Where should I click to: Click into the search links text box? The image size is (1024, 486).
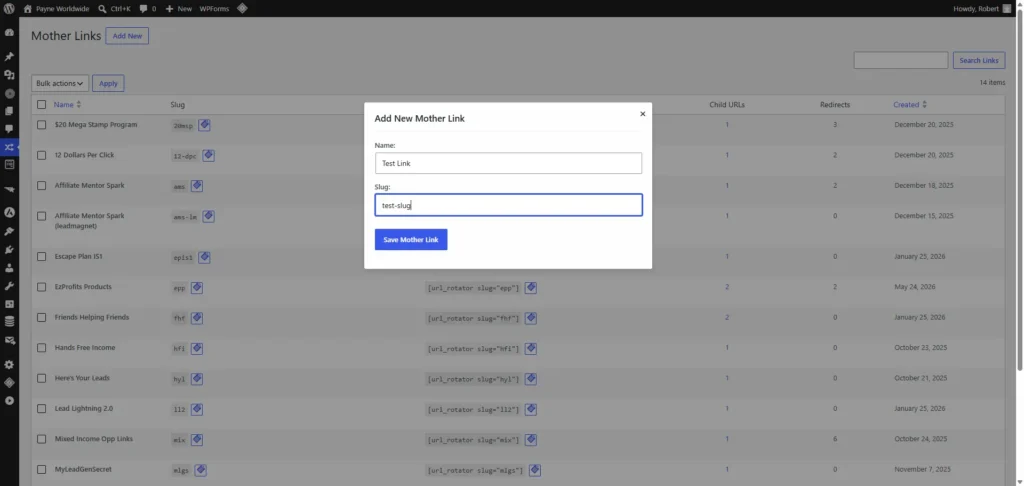pos(901,60)
